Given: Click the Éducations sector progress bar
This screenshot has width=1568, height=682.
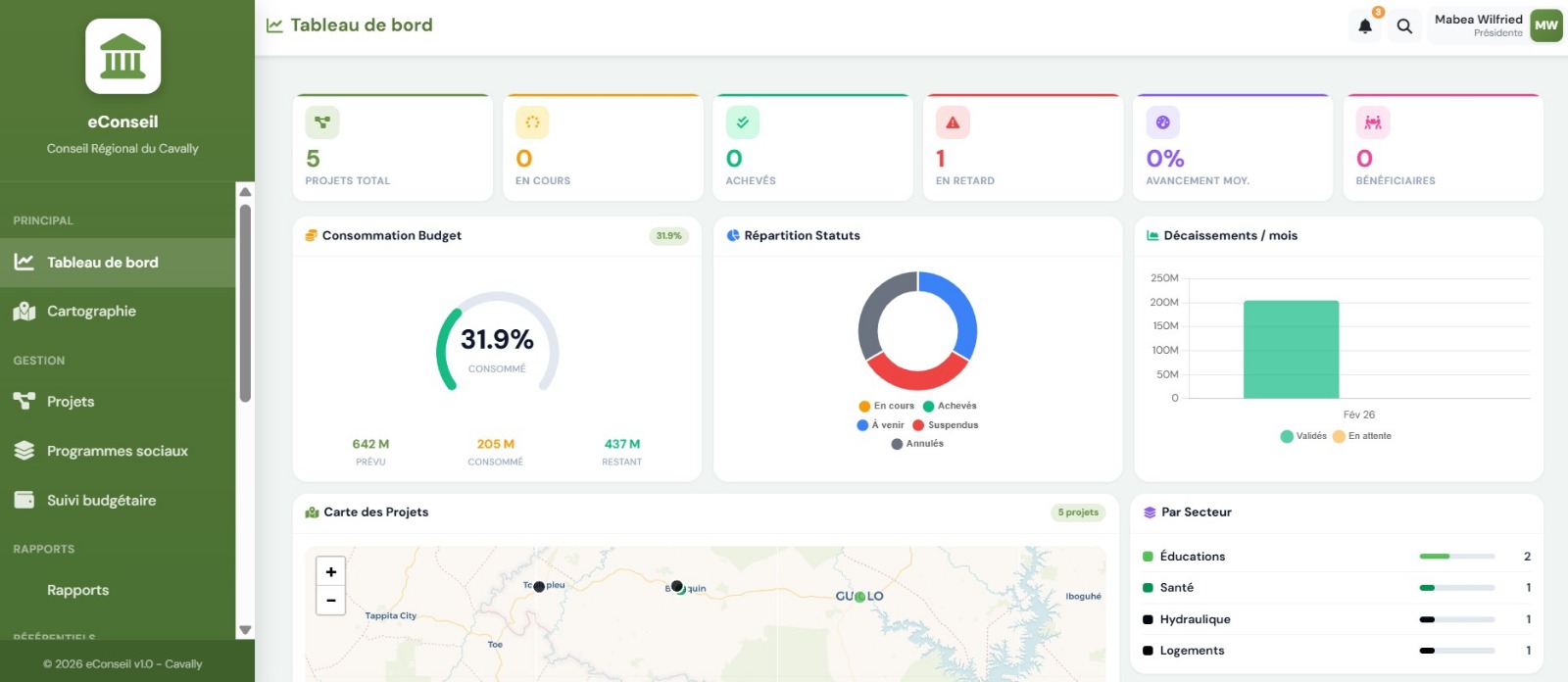Looking at the screenshot, I should (1456, 557).
